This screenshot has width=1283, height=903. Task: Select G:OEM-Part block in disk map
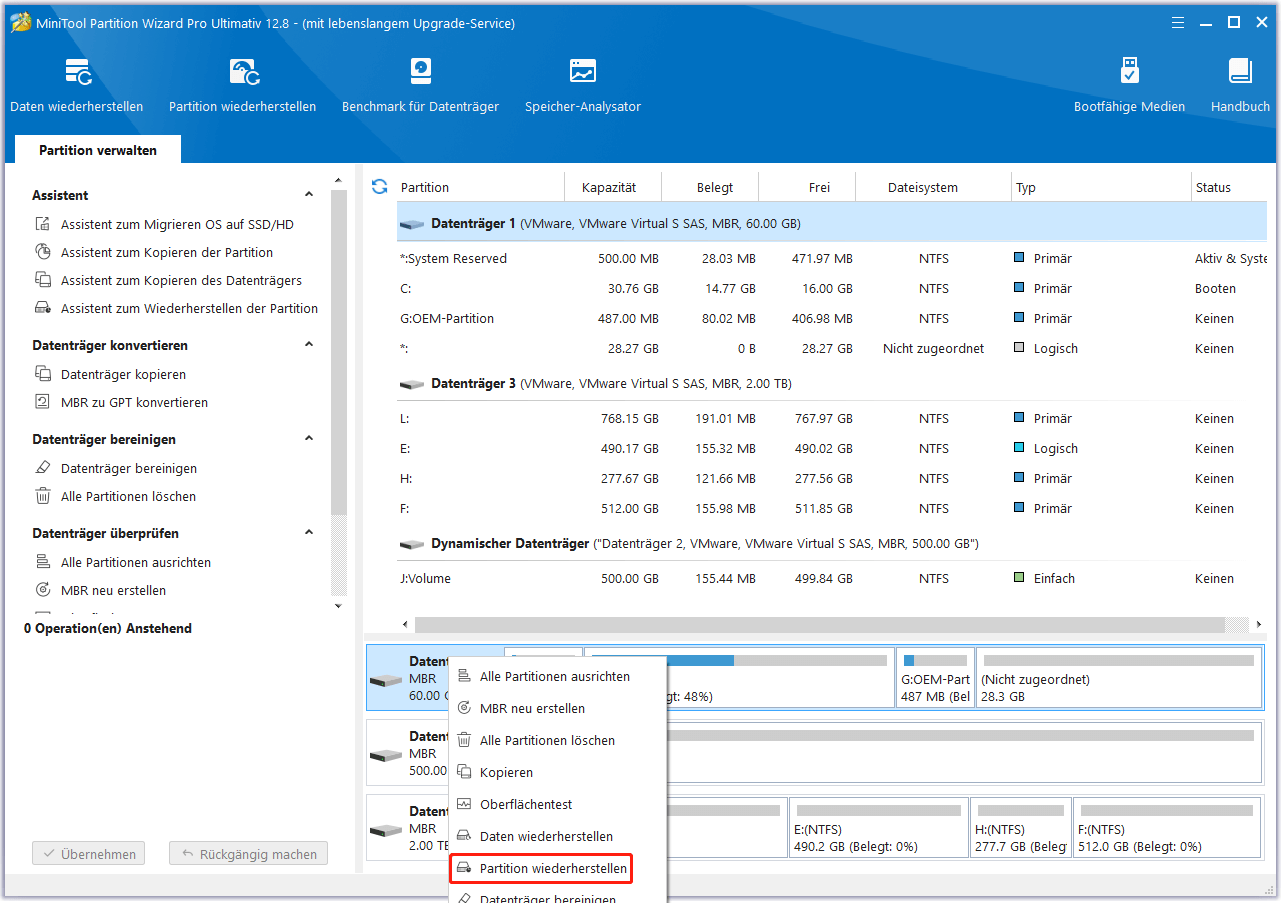(936, 677)
